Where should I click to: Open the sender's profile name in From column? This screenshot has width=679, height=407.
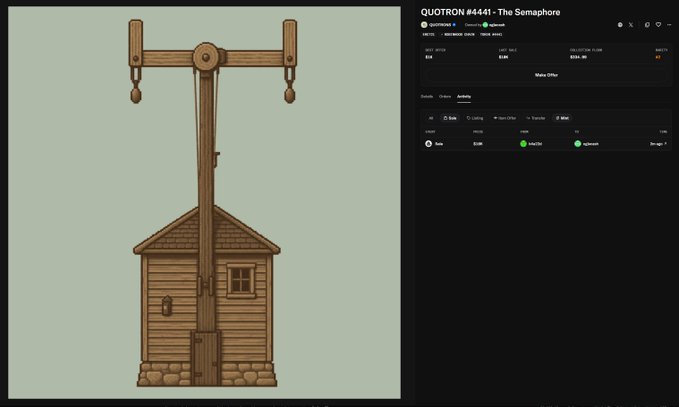[535, 144]
